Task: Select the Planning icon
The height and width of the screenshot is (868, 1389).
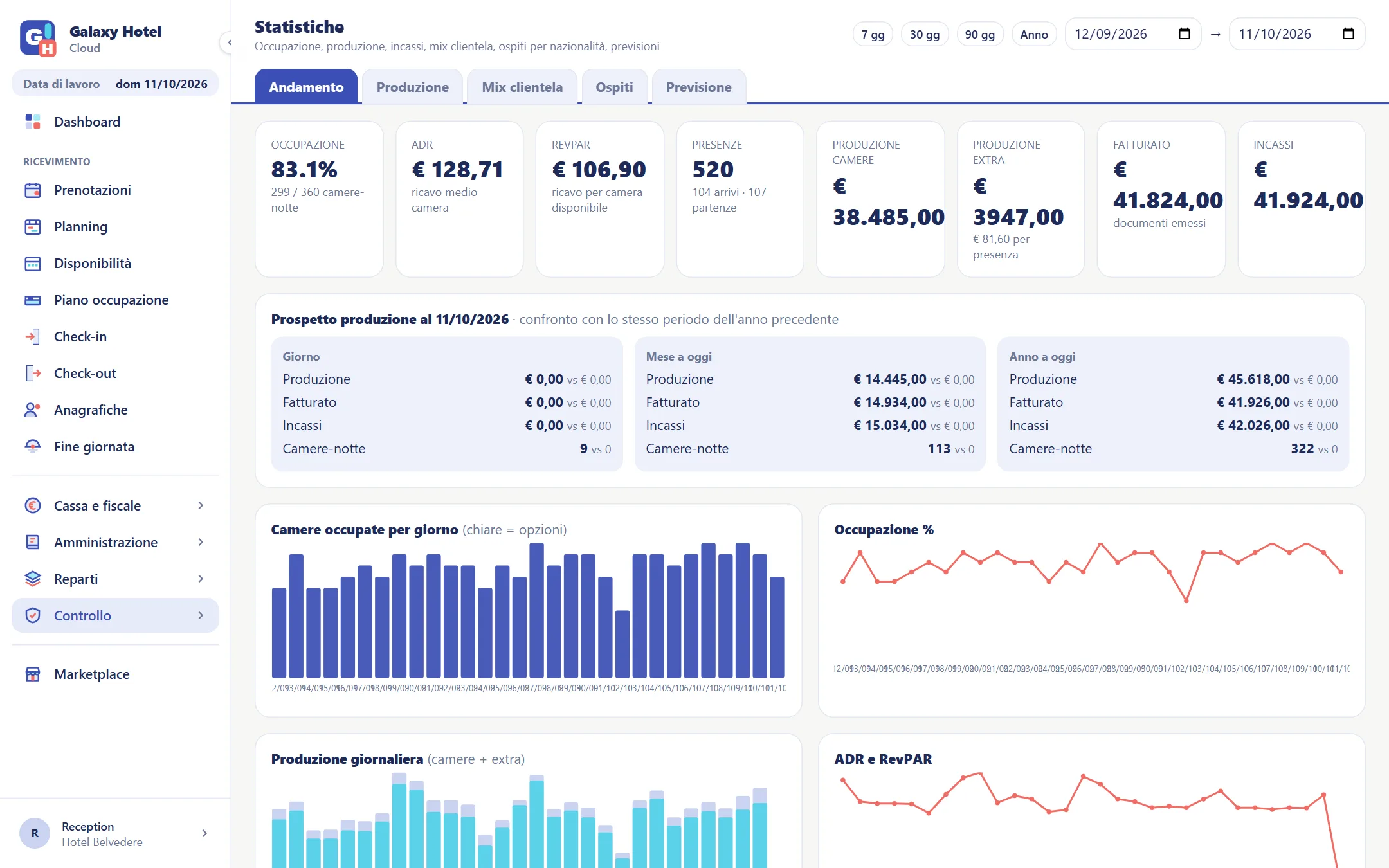Action: click(33, 227)
